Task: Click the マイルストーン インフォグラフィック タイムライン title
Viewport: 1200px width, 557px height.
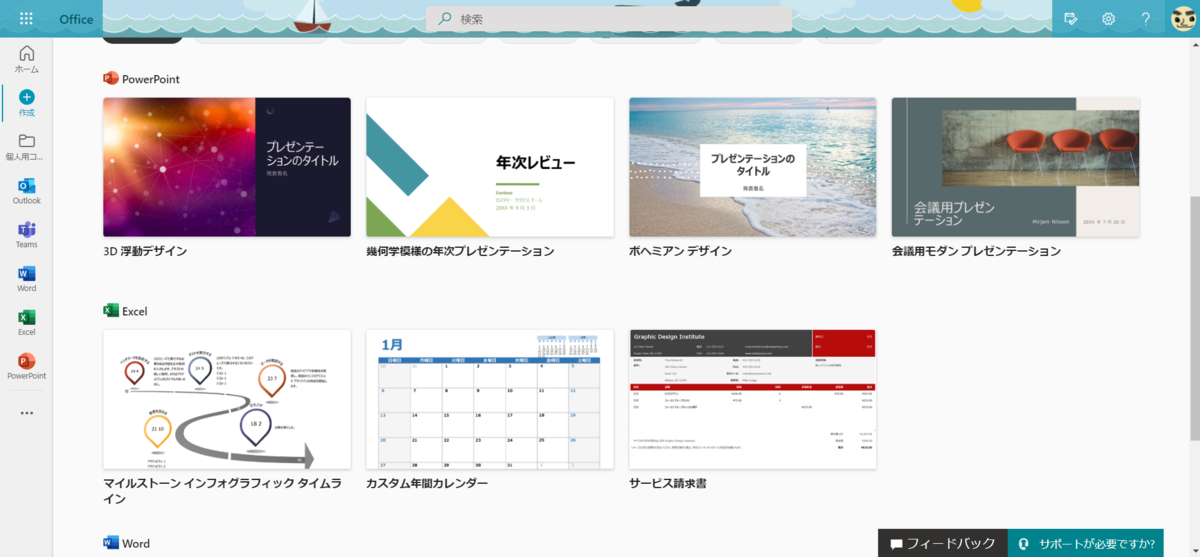Action: tap(221, 490)
